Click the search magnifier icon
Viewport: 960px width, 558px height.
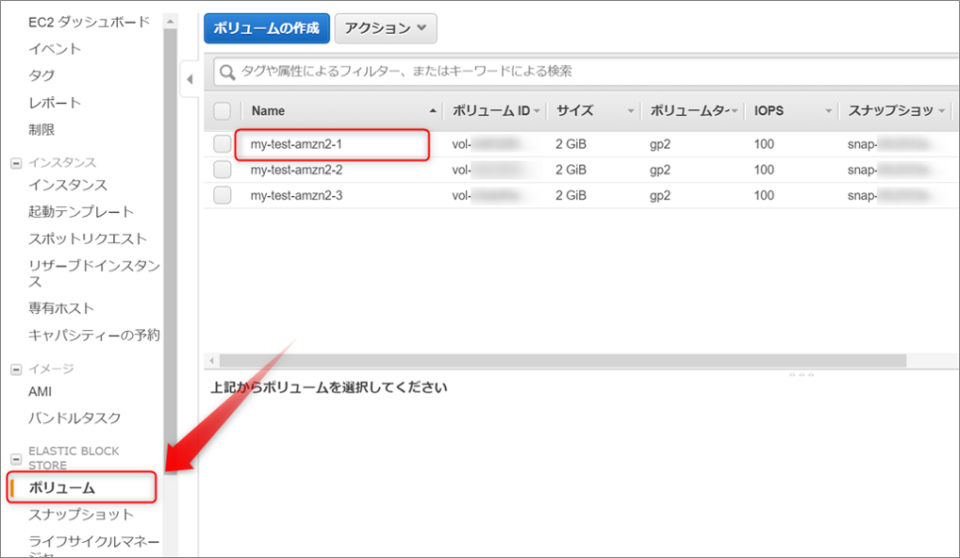[x=227, y=72]
